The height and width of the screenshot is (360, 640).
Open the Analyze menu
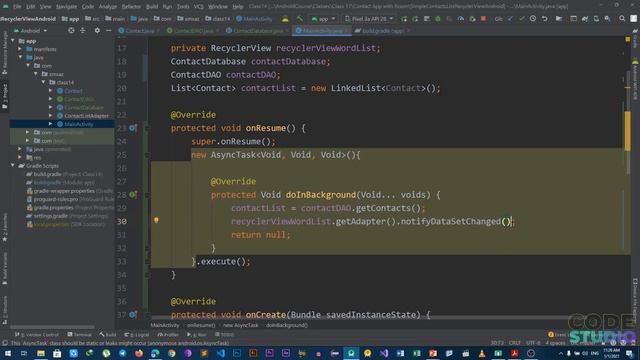tap(108, 7)
